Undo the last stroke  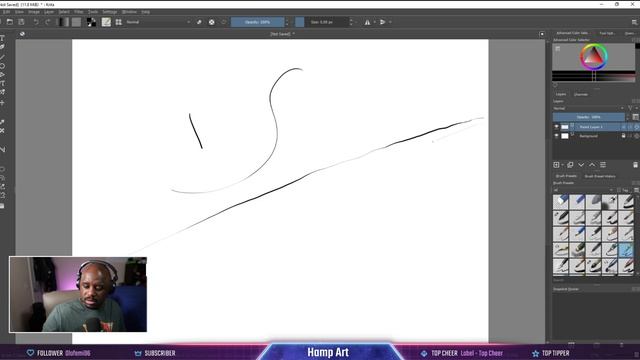pyautogui.click(x=36, y=22)
